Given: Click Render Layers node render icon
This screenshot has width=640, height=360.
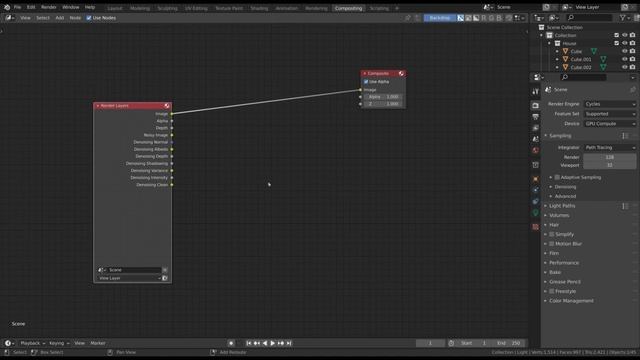Looking at the screenshot, I should (x=167, y=106).
